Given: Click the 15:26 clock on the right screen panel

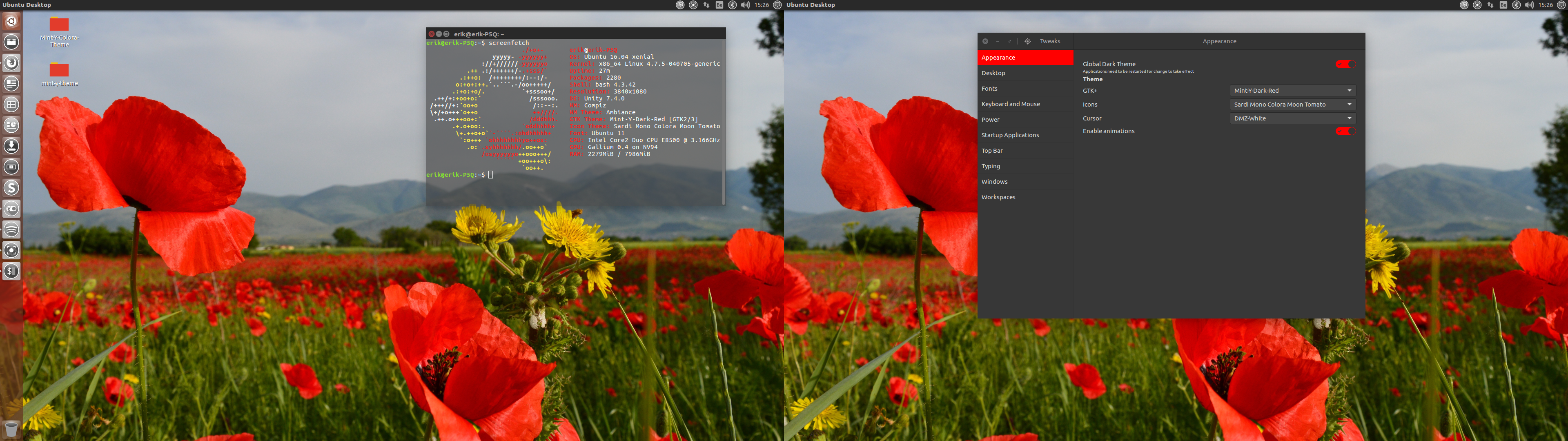Looking at the screenshot, I should tap(1546, 5).
